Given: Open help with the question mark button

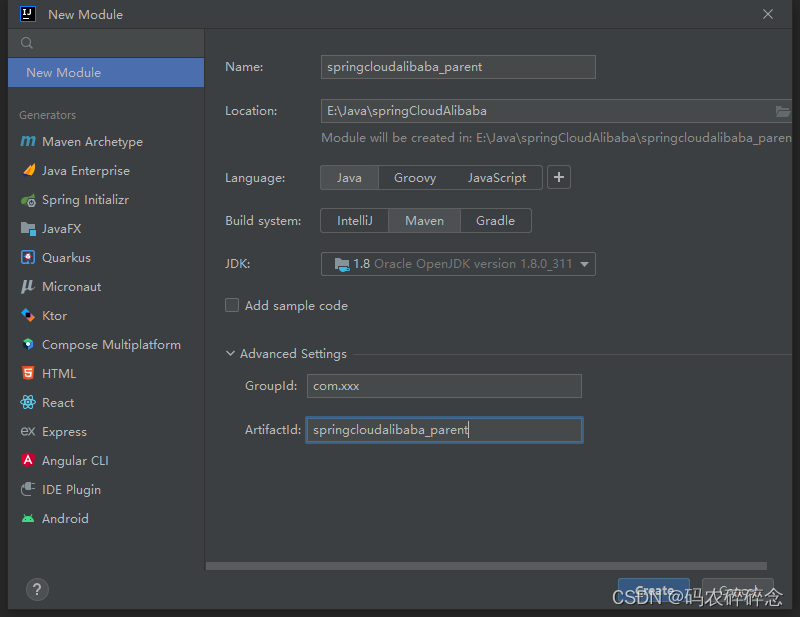Looking at the screenshot, I should click(x=37, y=589).
